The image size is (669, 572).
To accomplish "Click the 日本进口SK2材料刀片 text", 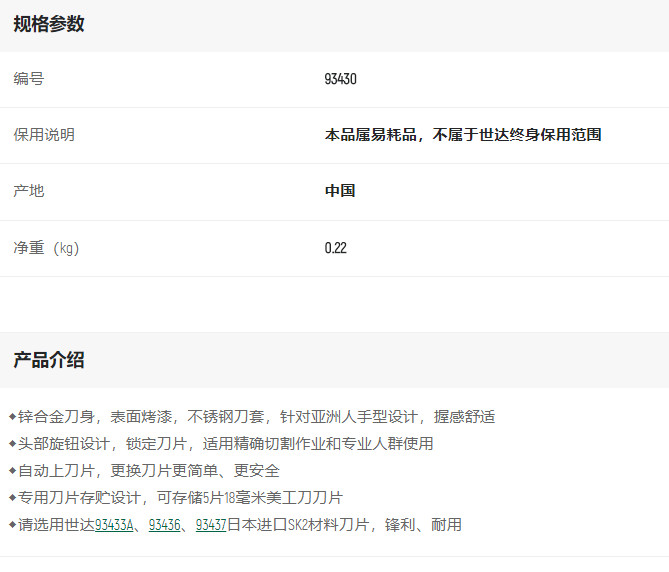I will pos(299,525).
